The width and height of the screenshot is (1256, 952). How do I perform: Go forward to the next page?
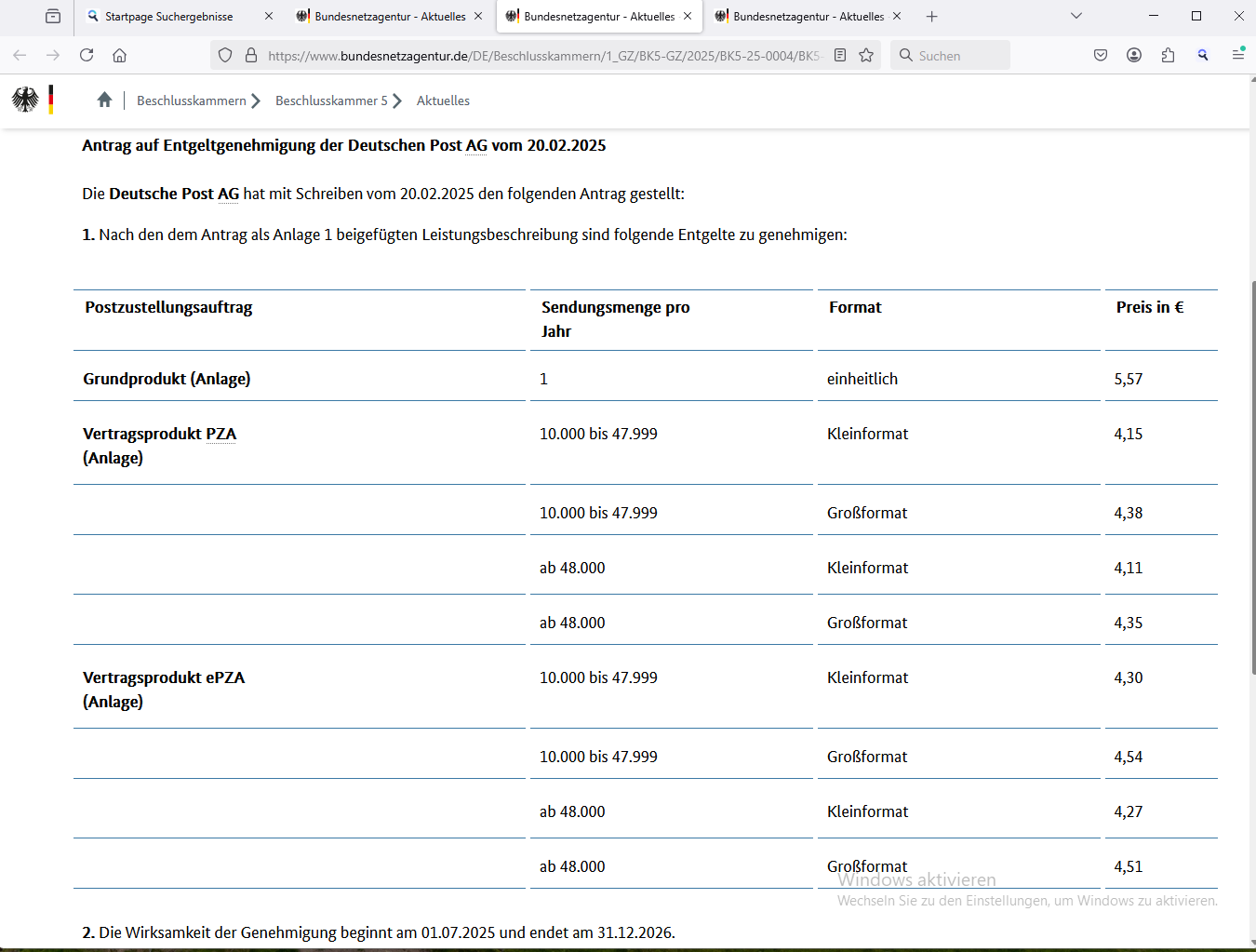pyautogui.click(x=53, y=55)
